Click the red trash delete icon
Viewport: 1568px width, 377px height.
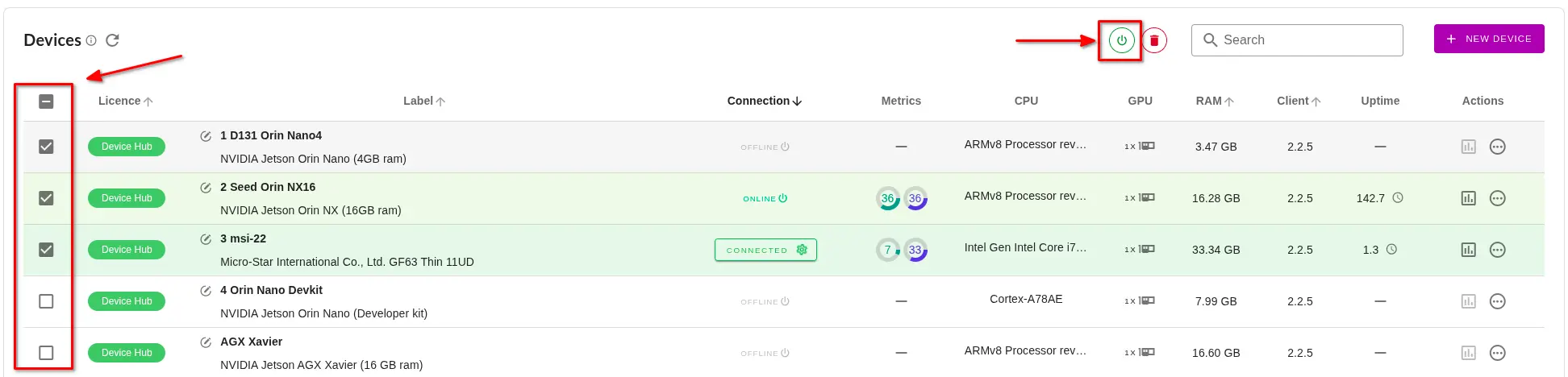pyautogui.click(x=1154, y=40)
